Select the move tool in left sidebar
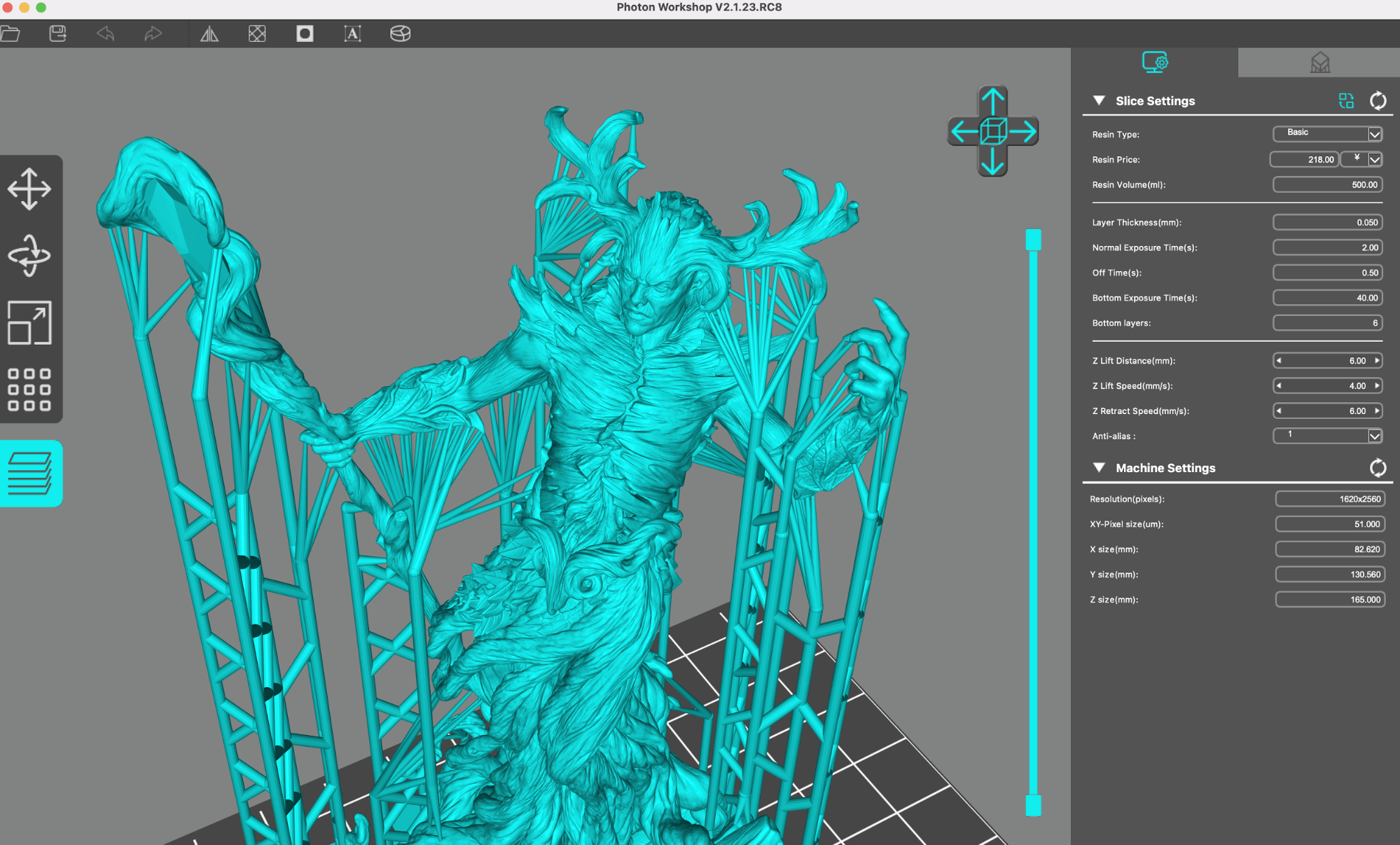 click(x=29, y=188)
